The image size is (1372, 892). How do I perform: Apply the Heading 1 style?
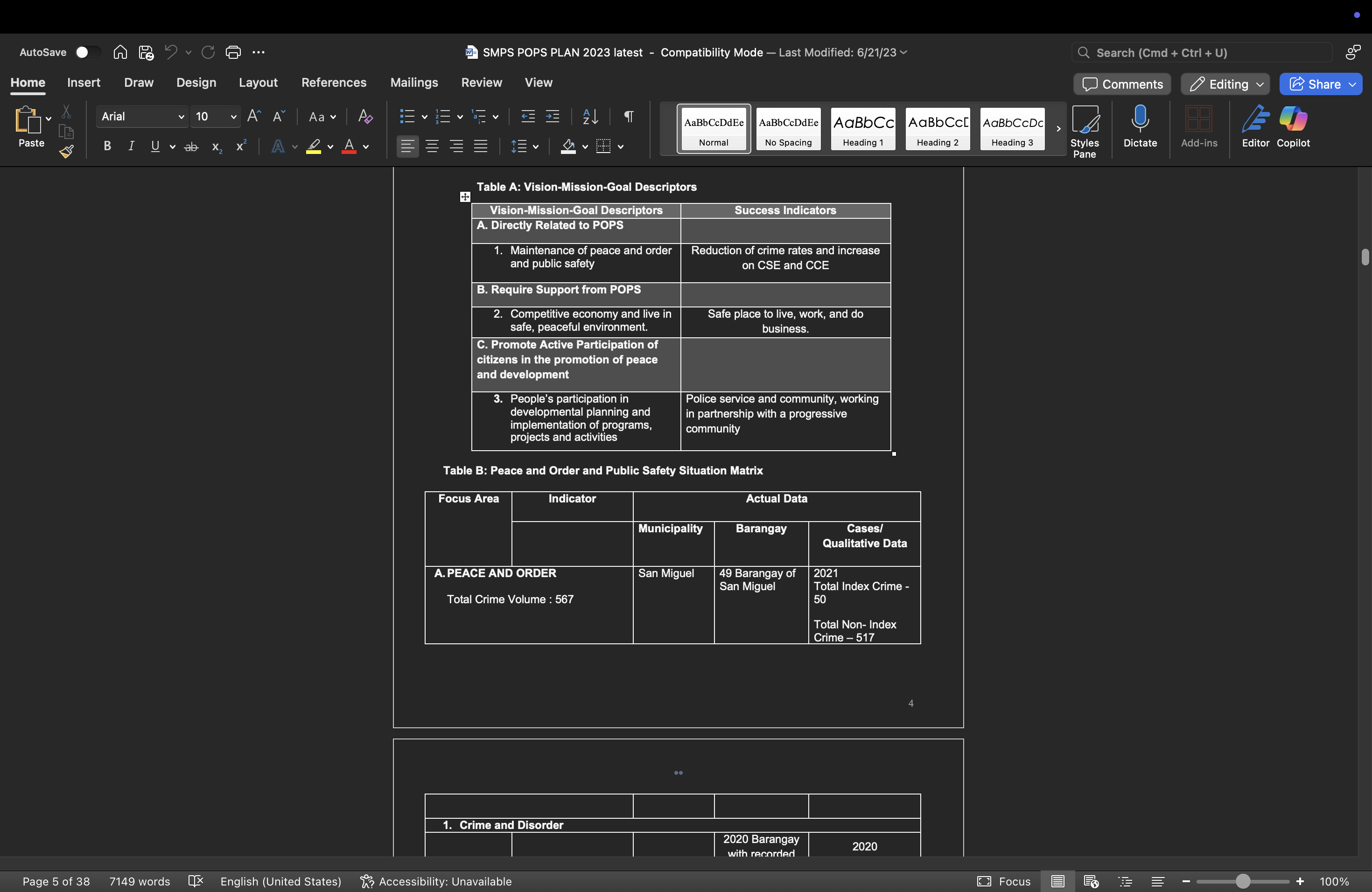(x=863, y=128)
